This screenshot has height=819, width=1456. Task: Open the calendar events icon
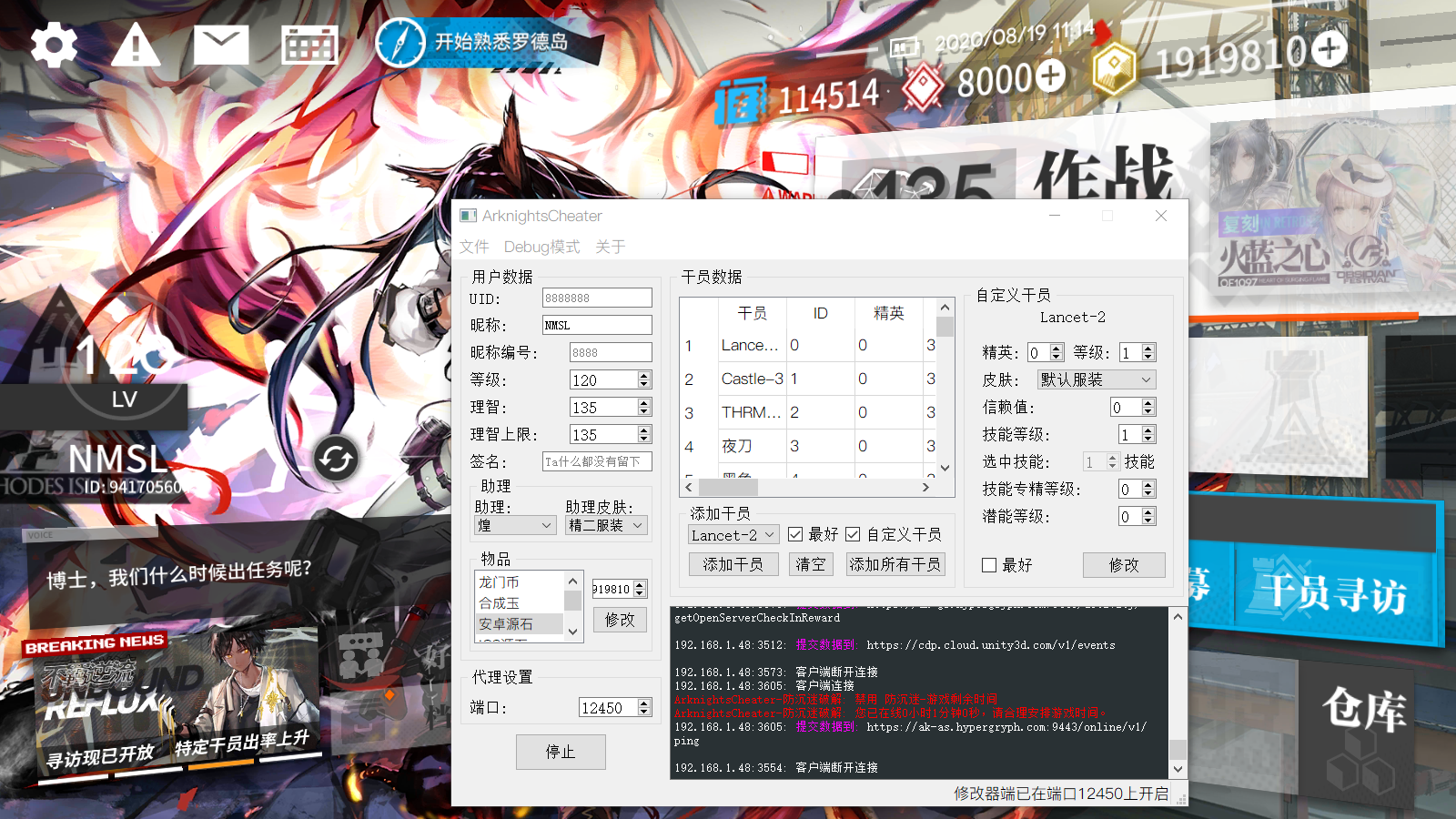click(x=309, y=45)
